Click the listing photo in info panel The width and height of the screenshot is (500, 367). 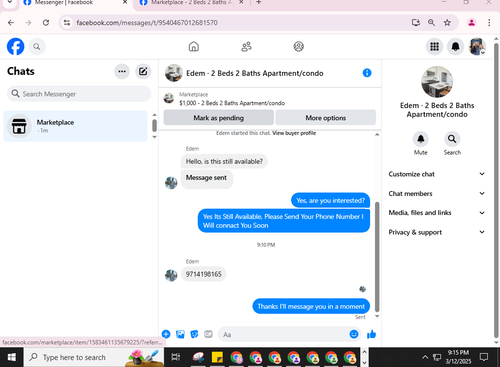point(437,82)
